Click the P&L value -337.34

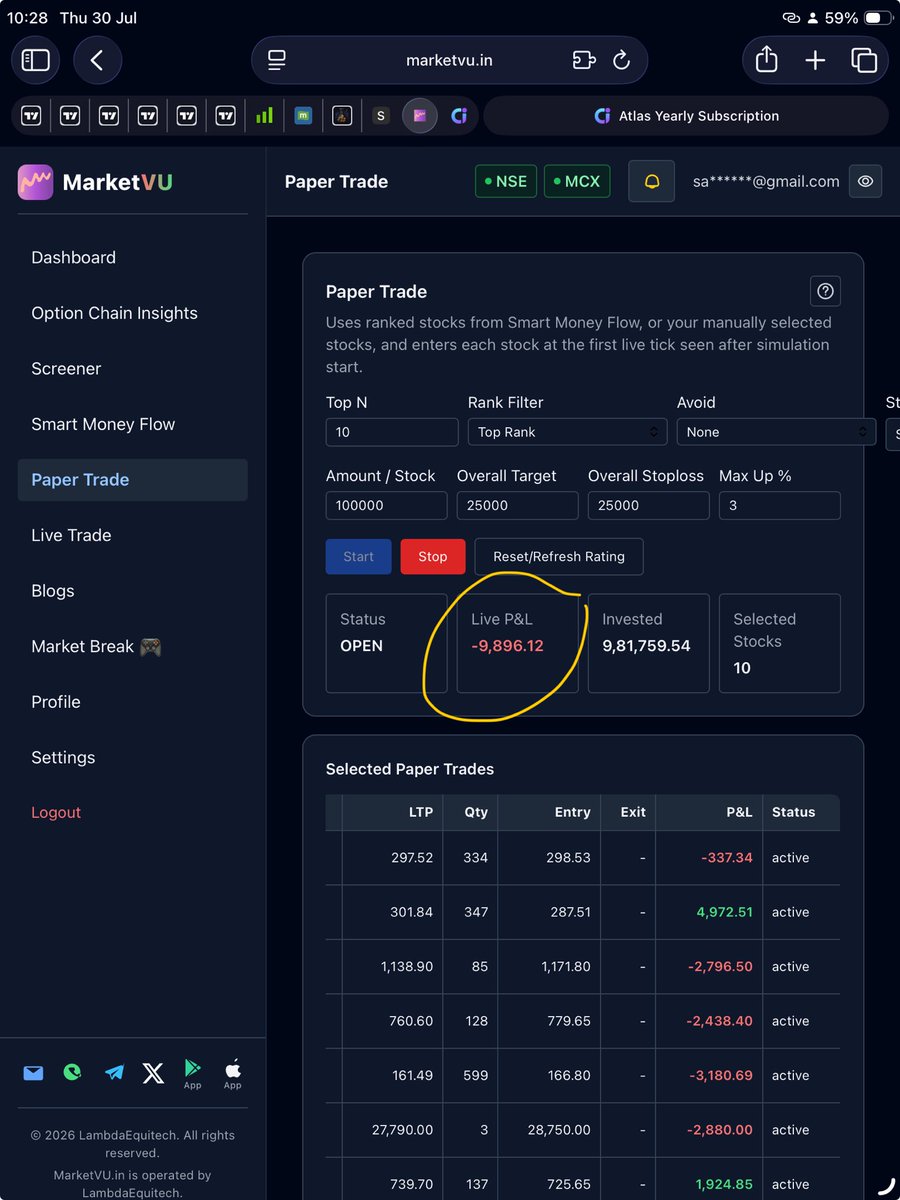[726, 857]
